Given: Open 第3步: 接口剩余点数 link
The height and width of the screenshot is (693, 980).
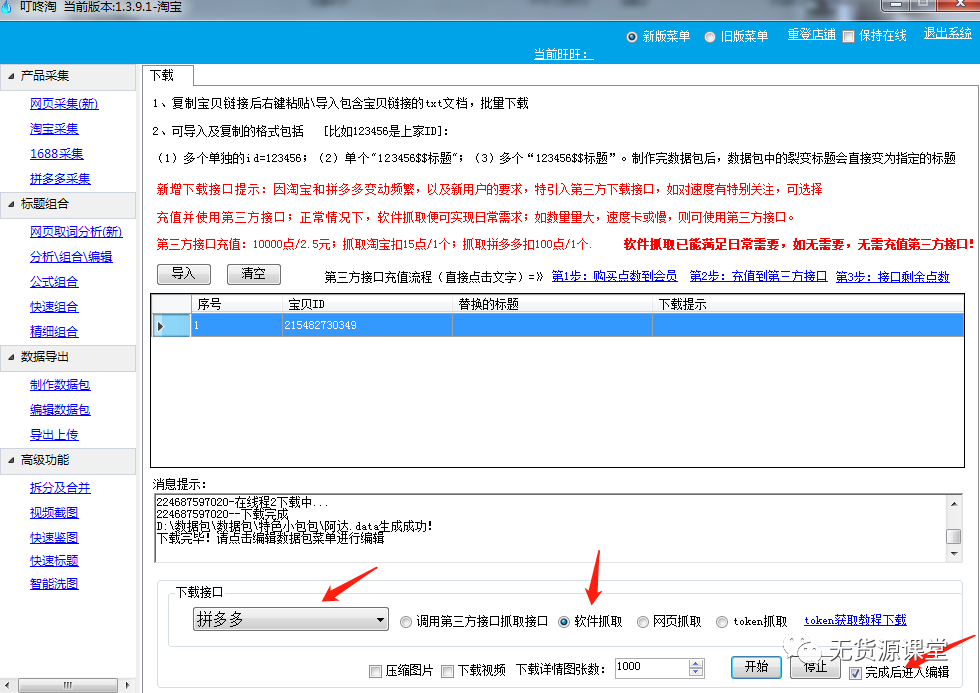Looking at the screenshot, I should tap(892, 276).
